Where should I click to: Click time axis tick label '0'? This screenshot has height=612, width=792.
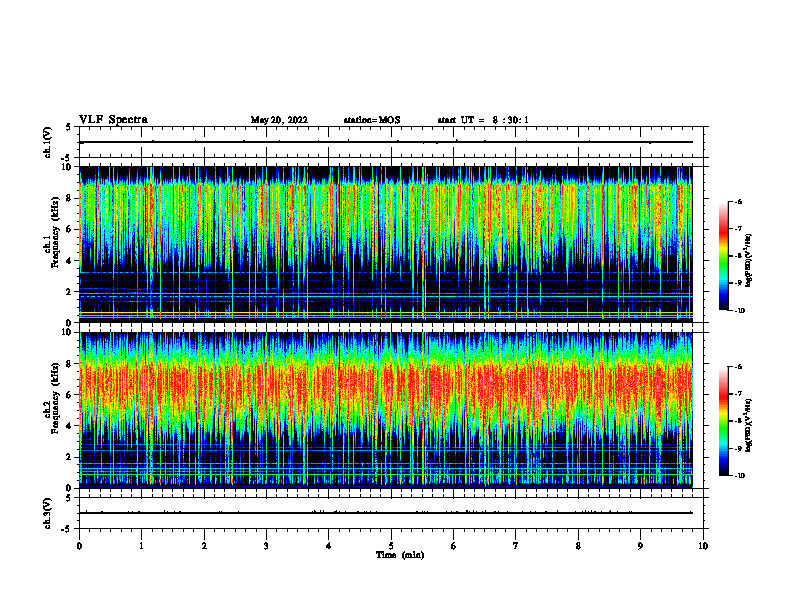click(x=79, y=546)
